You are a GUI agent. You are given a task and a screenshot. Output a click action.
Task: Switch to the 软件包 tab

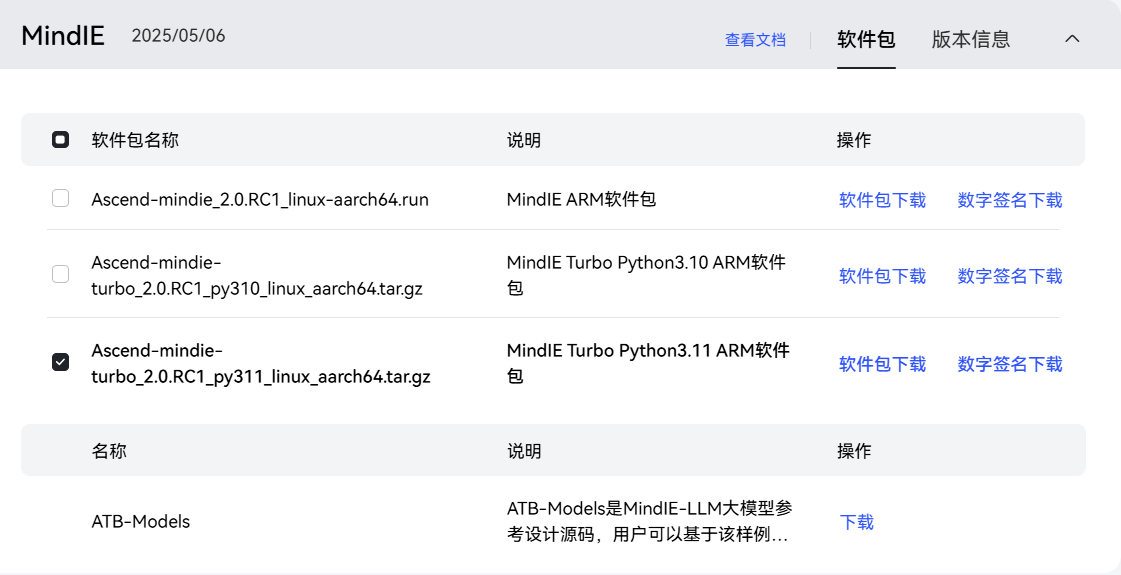866,39
